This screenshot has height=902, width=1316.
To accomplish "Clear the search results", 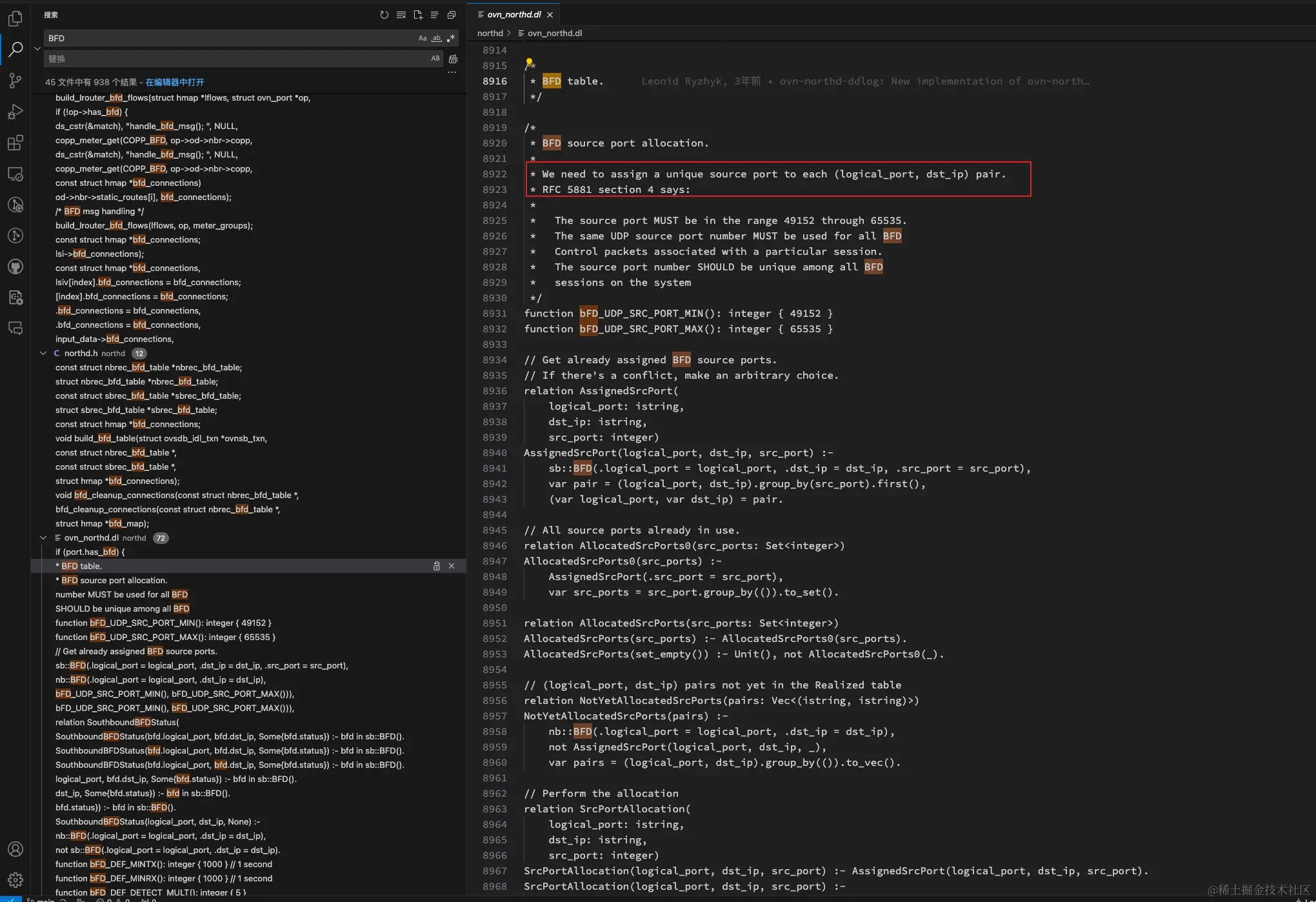I will [401, 15].
